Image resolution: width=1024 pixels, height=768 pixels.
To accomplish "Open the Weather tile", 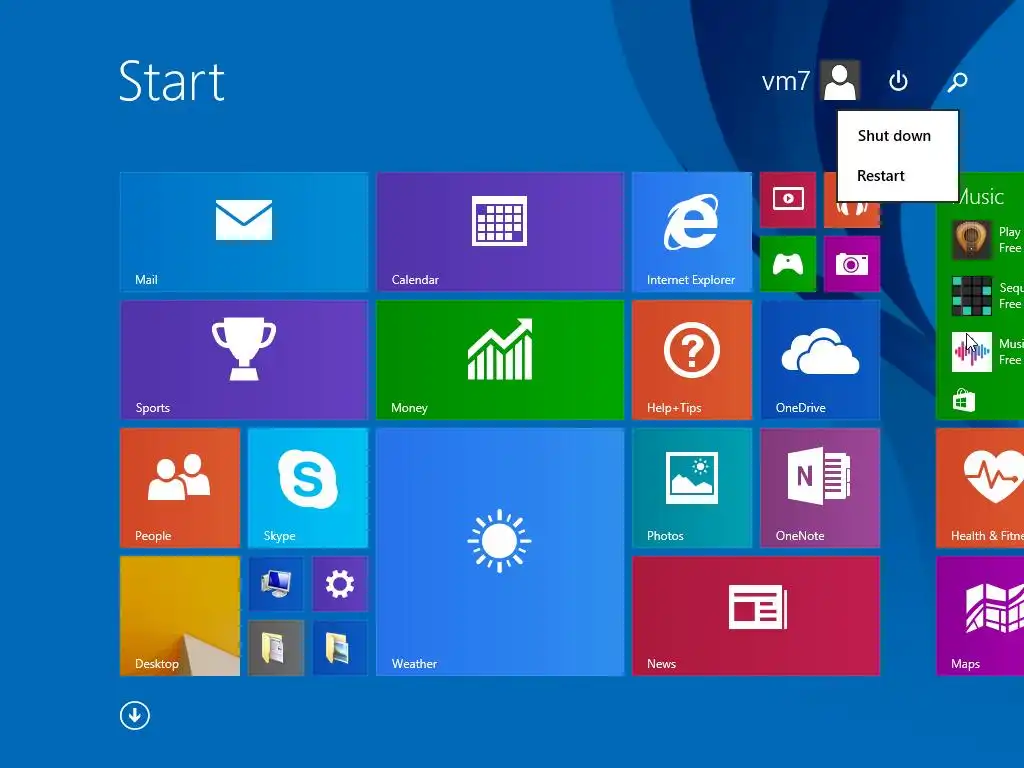I will [x=500, y=552].
